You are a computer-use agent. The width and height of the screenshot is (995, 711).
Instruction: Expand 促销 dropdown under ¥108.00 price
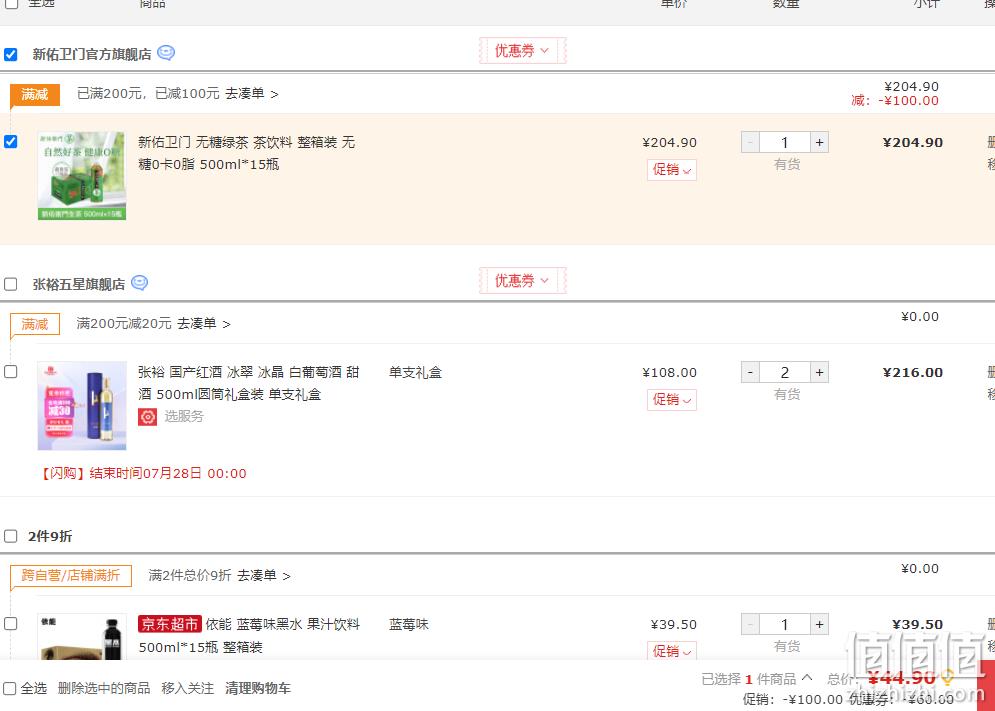click(x=672, y=399)
